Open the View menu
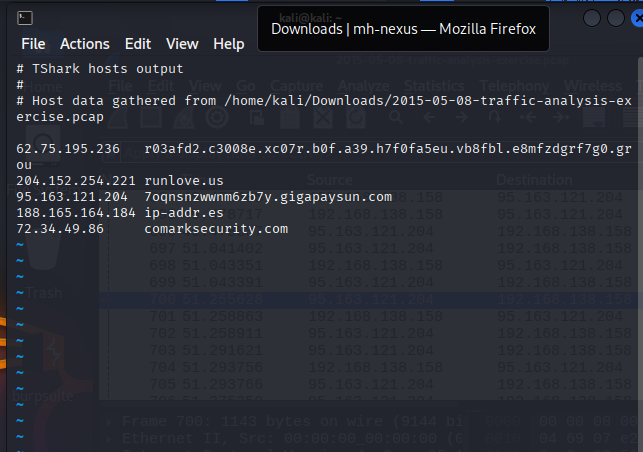Screen dimensions: 643x452 point(182,44)
